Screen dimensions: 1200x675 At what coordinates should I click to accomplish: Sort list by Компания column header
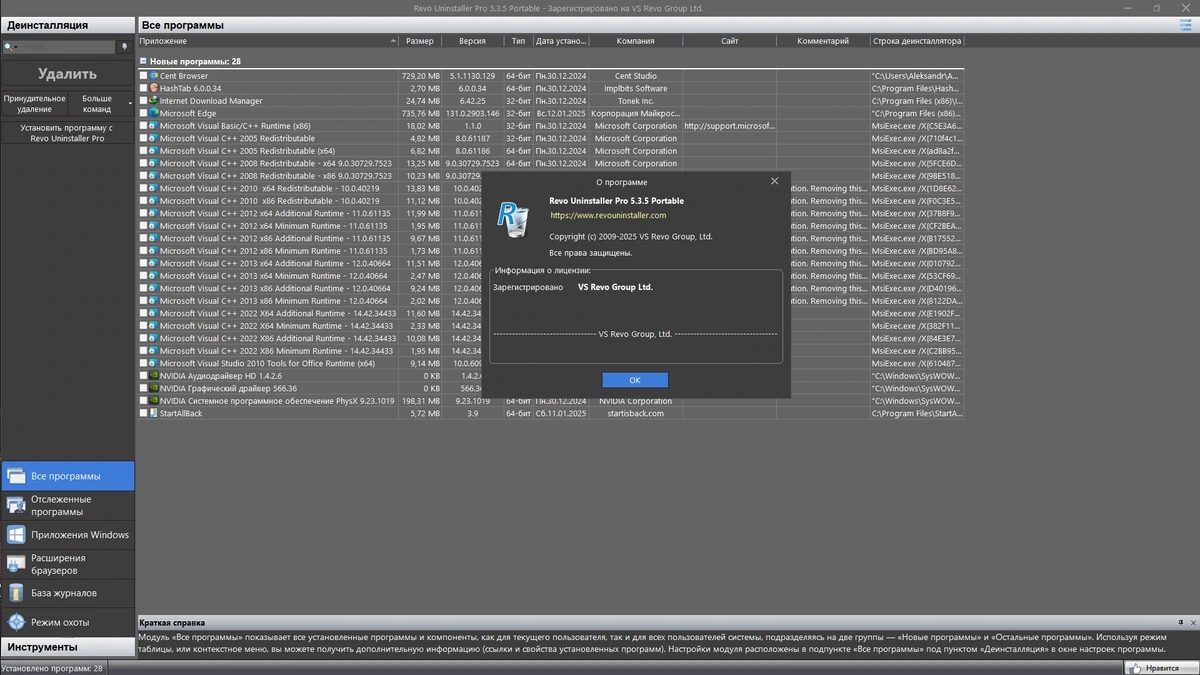pos(635,41)
